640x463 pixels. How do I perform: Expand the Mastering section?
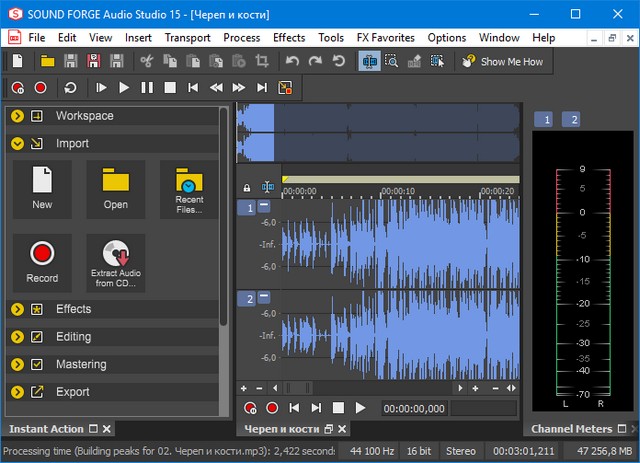(x=18, y=365)
